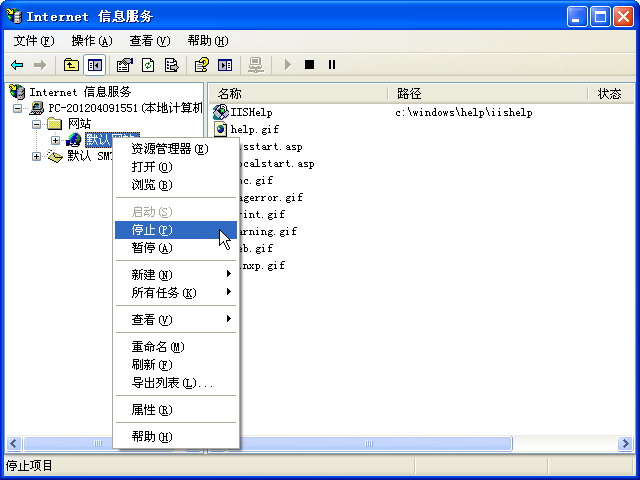Choose context menu 帮助(H) entry
The width and height of the screenshot is (640, 480).
pos(176,437)
